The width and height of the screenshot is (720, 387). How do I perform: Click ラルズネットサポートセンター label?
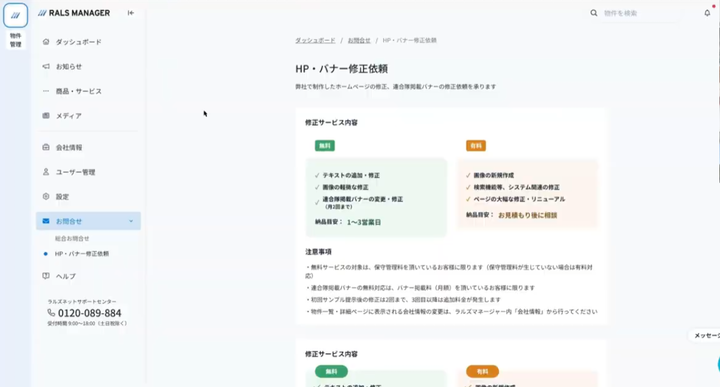point(82,302)
